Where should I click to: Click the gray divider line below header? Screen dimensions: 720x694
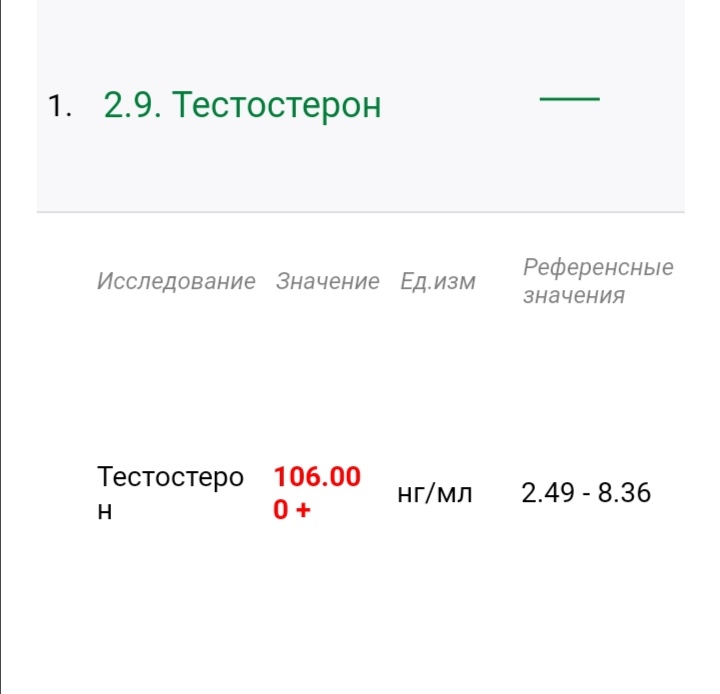point(360,212)
